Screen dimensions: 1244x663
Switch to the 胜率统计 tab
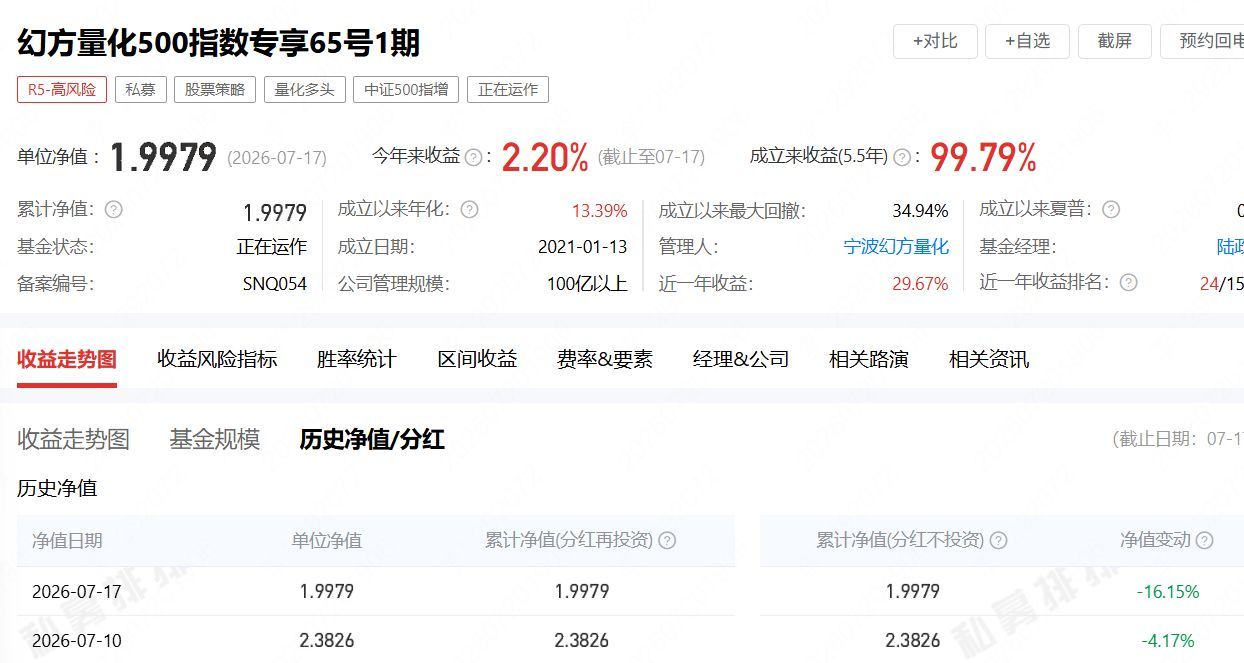coord(357,359)
